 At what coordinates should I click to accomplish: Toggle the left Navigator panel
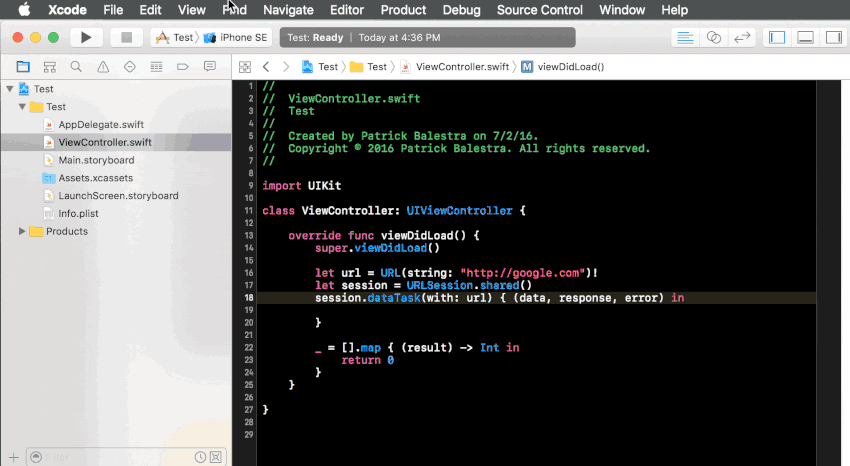point(777,37)
